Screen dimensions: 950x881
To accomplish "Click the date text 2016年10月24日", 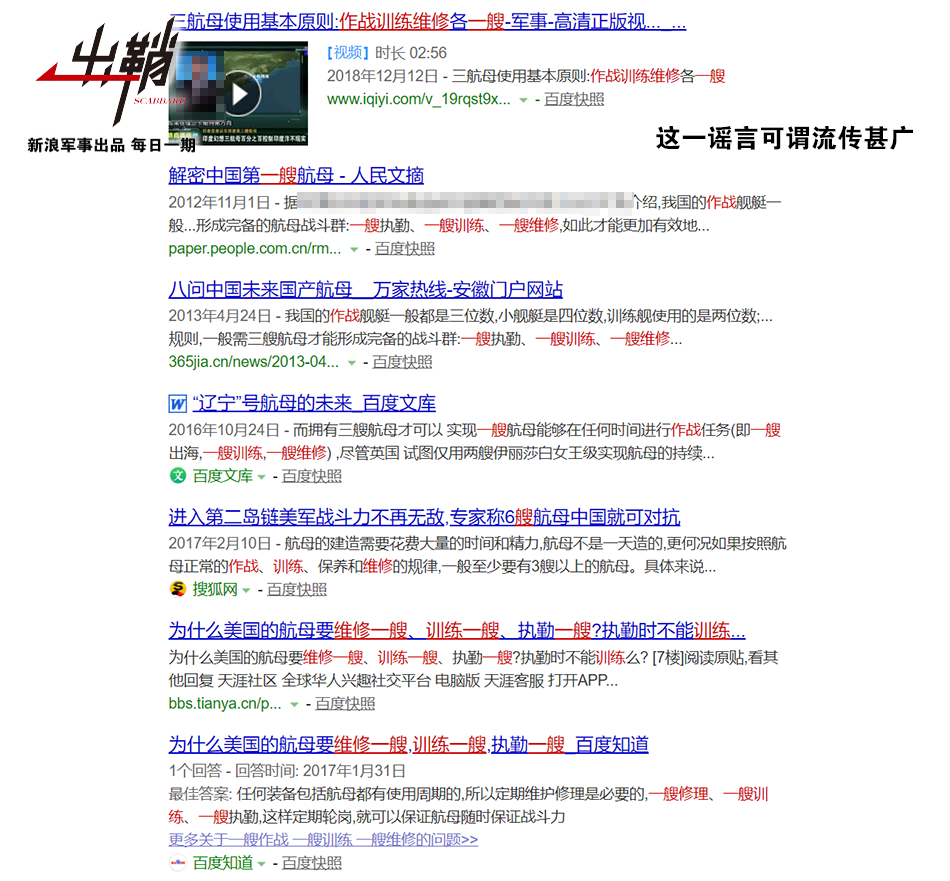I will point(224,430).
